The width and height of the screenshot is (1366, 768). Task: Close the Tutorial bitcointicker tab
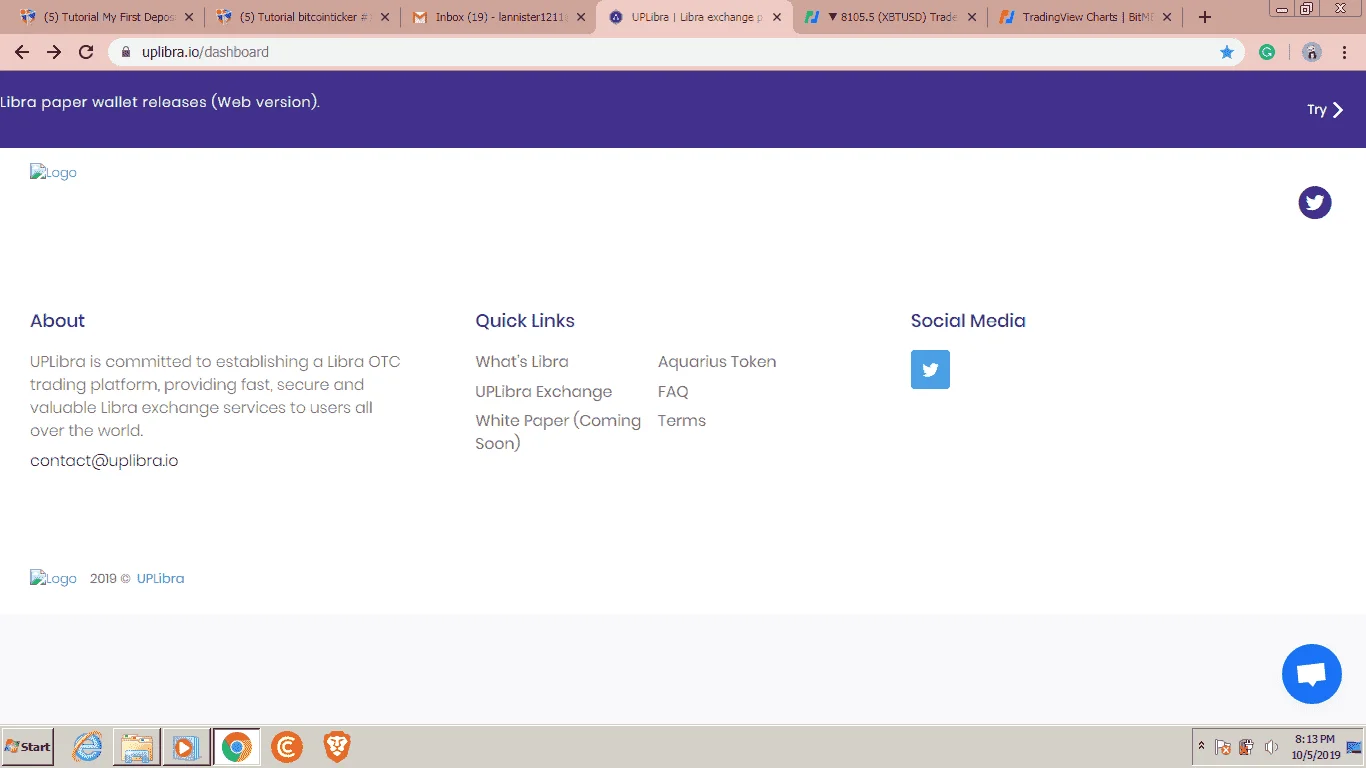(x=385, y=17)
